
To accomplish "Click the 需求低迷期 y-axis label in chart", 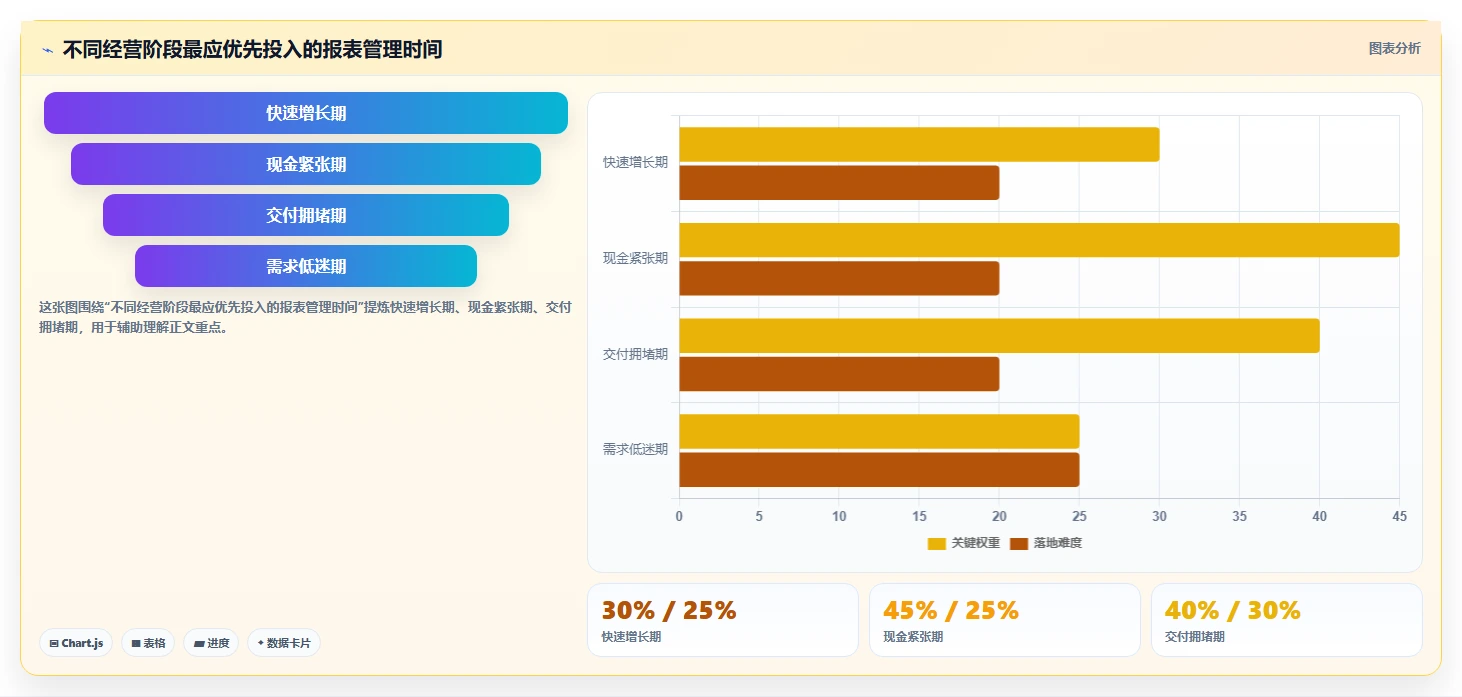I will [x=635, y=449].
